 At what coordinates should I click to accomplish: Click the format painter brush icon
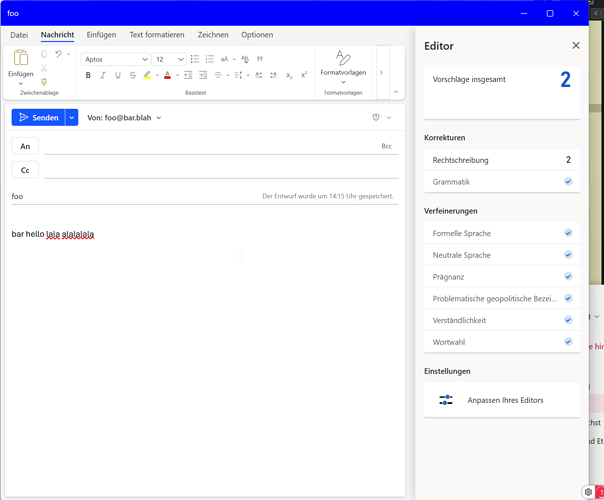(44, 82)
